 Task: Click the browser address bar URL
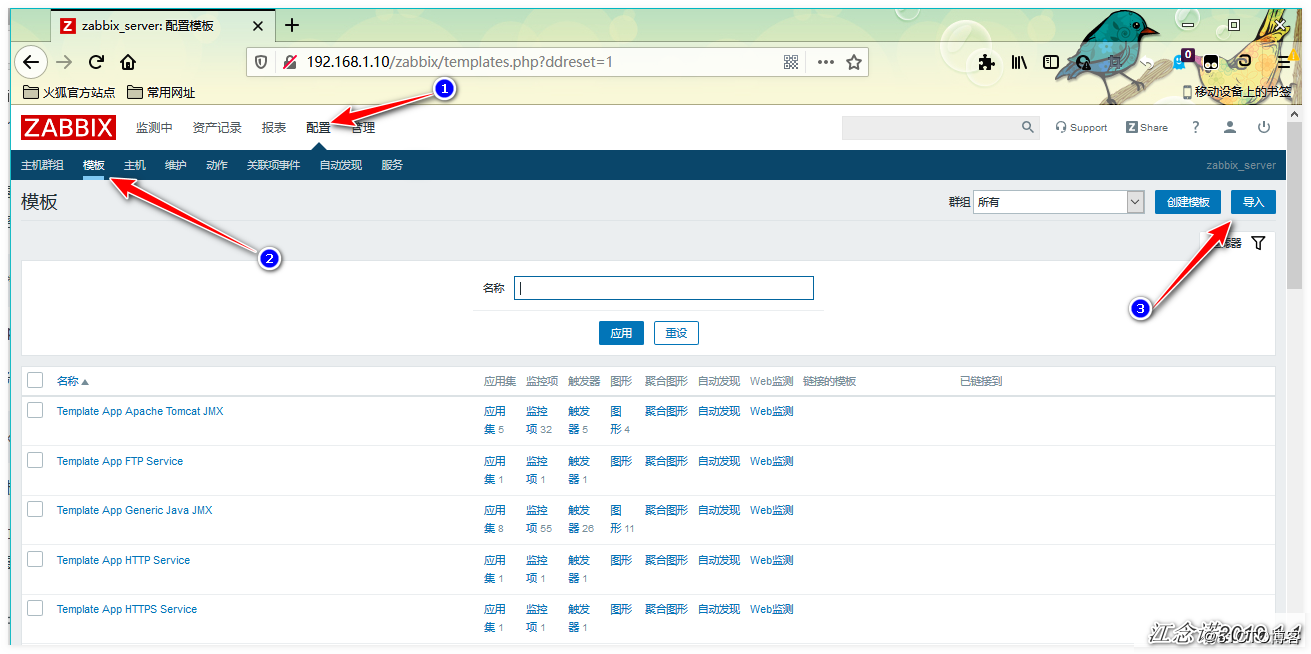[x=460, y=62]
